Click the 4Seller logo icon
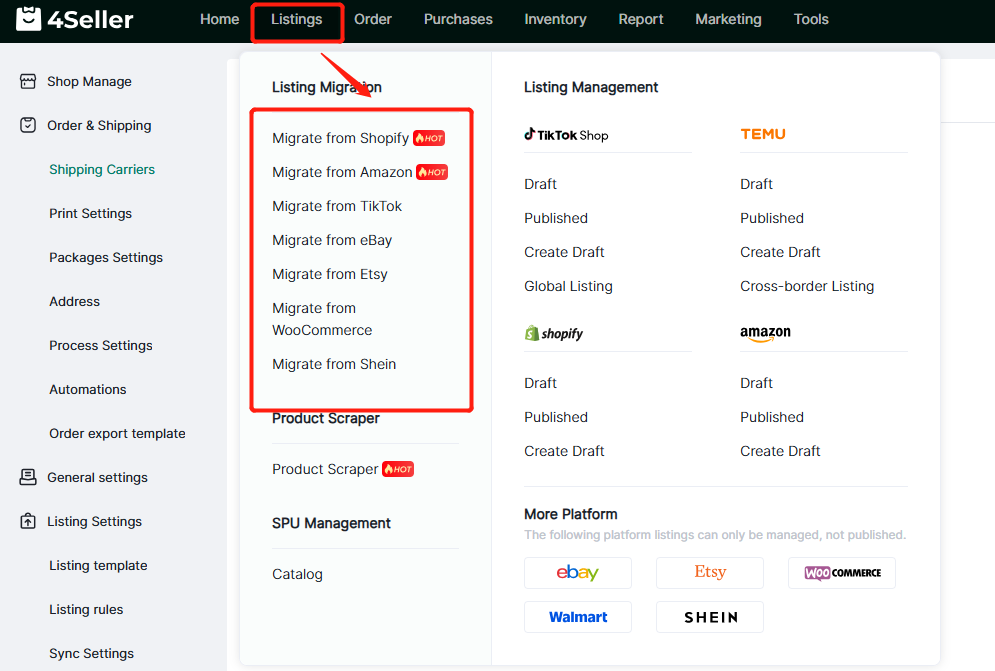 point(29,19)
